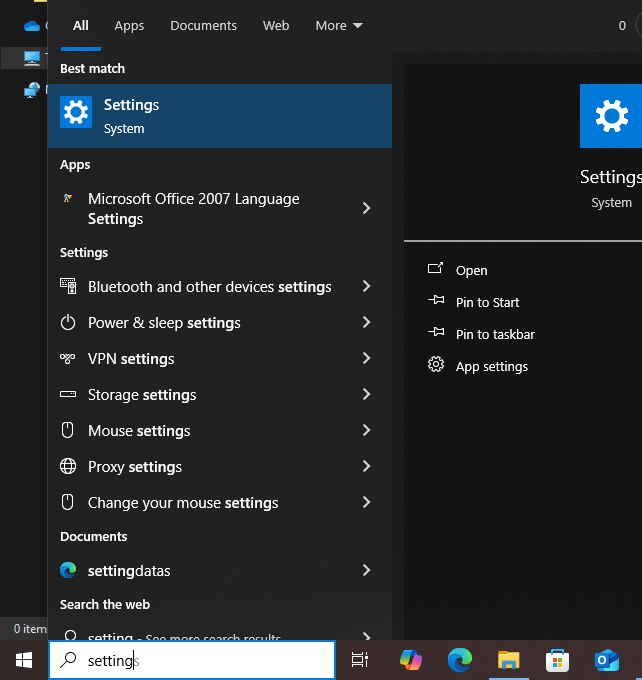Click the taskbar search input field
The image size is (642, 680).
192,660
